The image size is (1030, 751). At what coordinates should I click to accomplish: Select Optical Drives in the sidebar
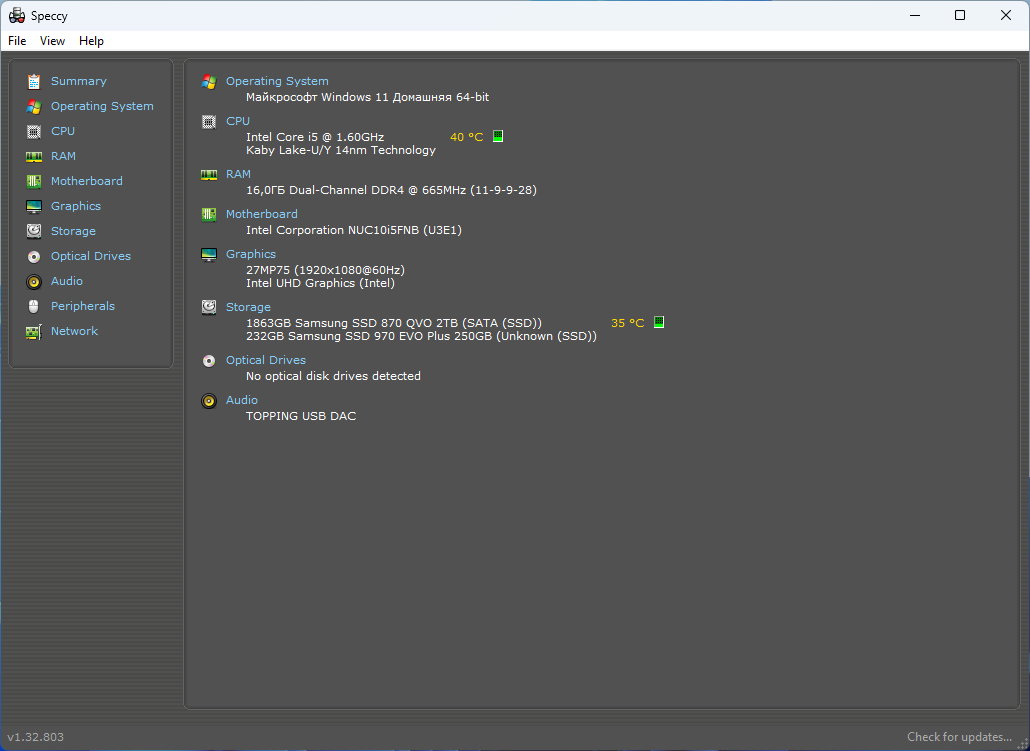point(91,256)
